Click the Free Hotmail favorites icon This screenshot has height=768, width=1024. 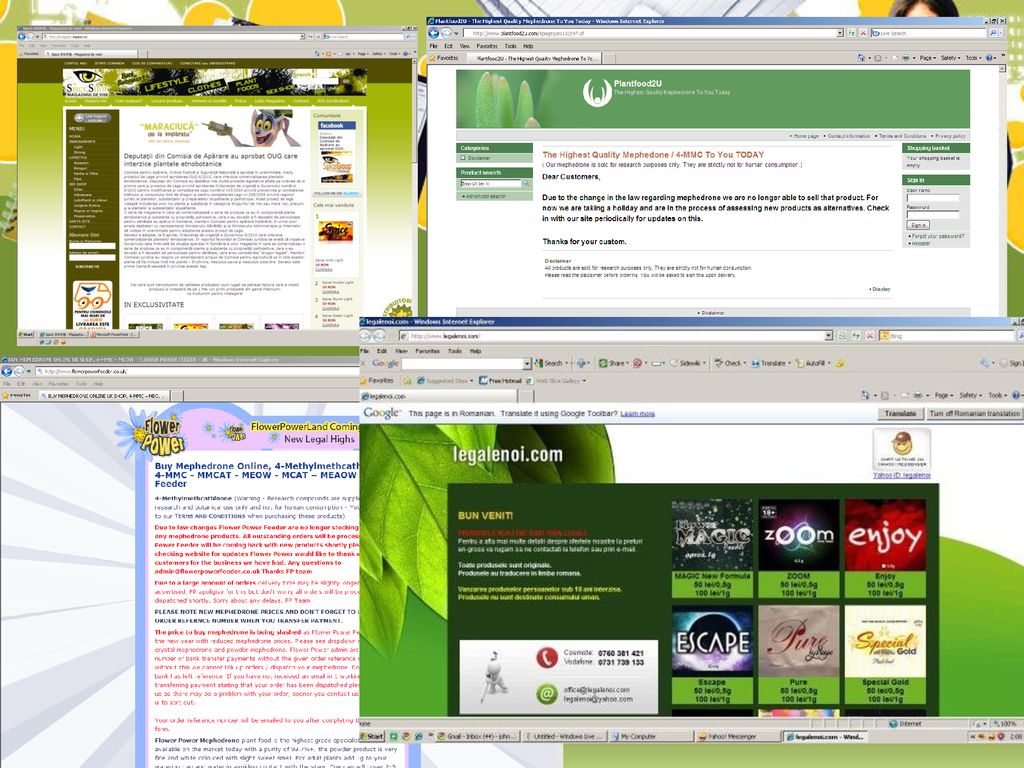click(x=483, y=380)
